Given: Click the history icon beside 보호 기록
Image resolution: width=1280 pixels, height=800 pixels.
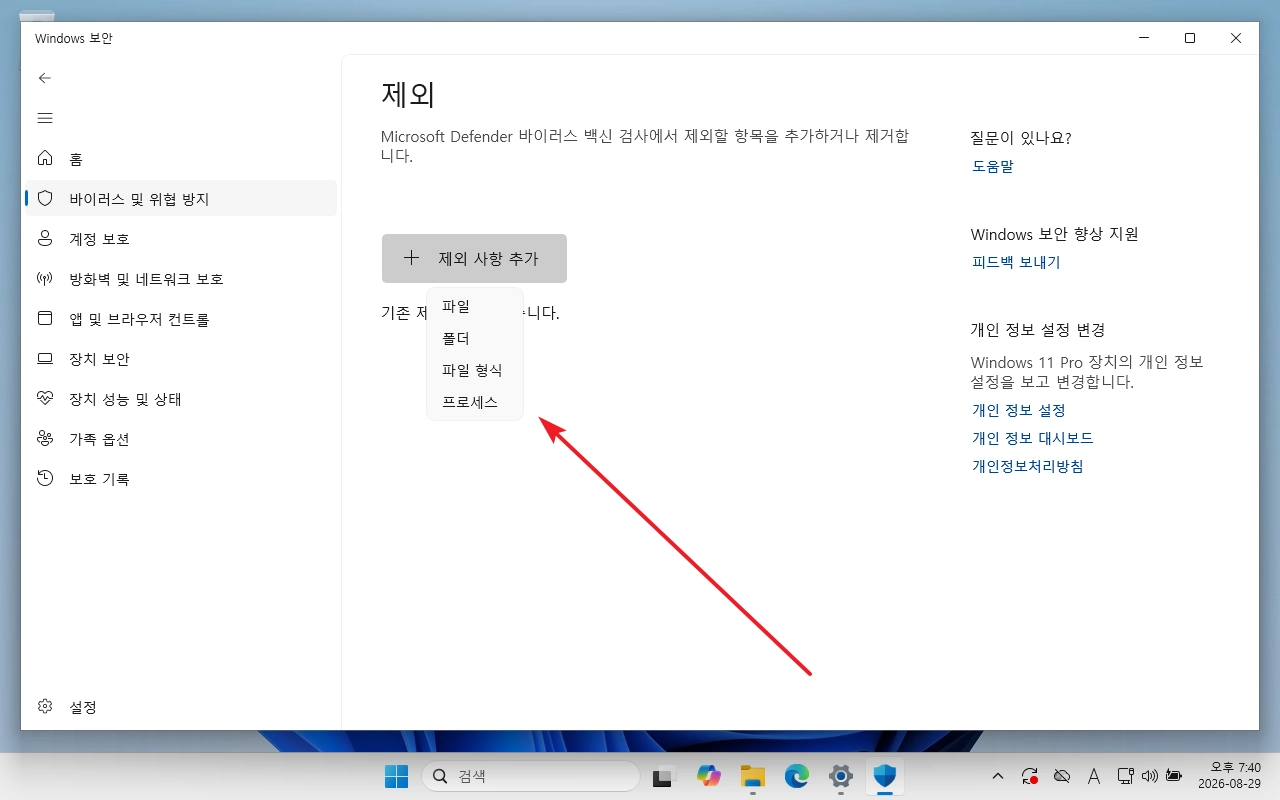Looking at the screenshot, I should point(44,478).
